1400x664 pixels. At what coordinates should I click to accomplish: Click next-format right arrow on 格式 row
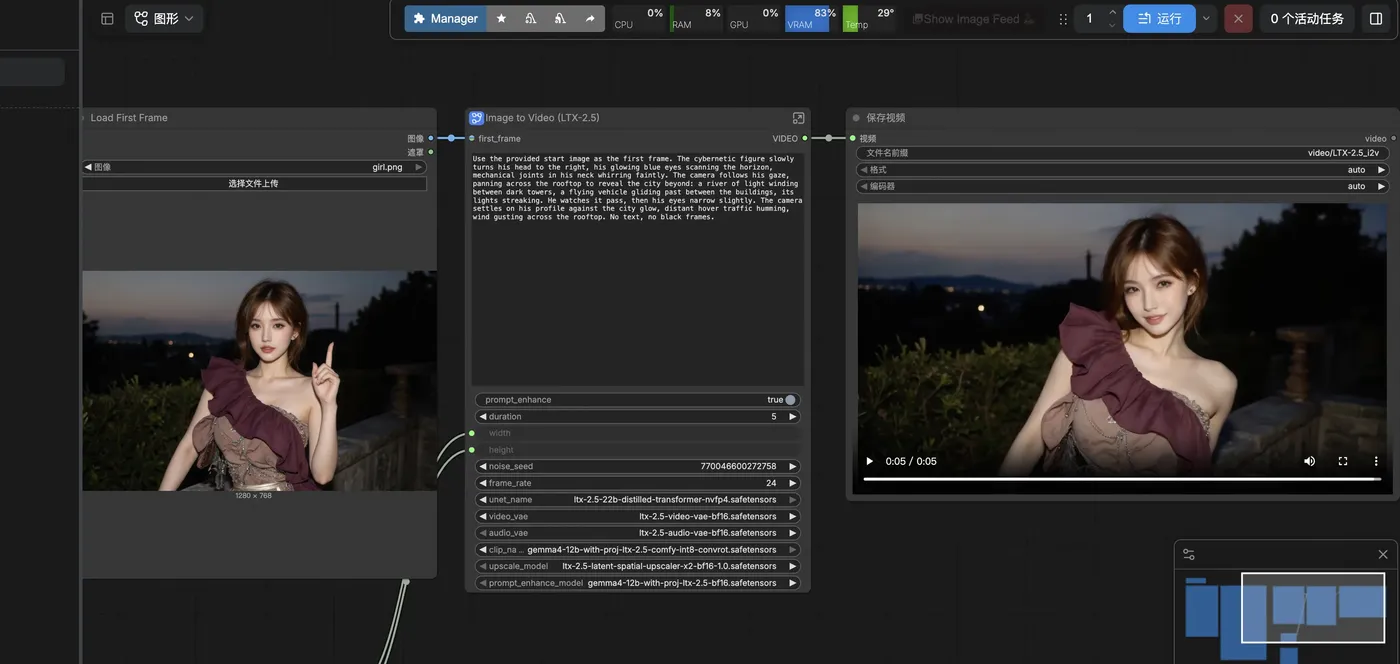(1382, 170)
